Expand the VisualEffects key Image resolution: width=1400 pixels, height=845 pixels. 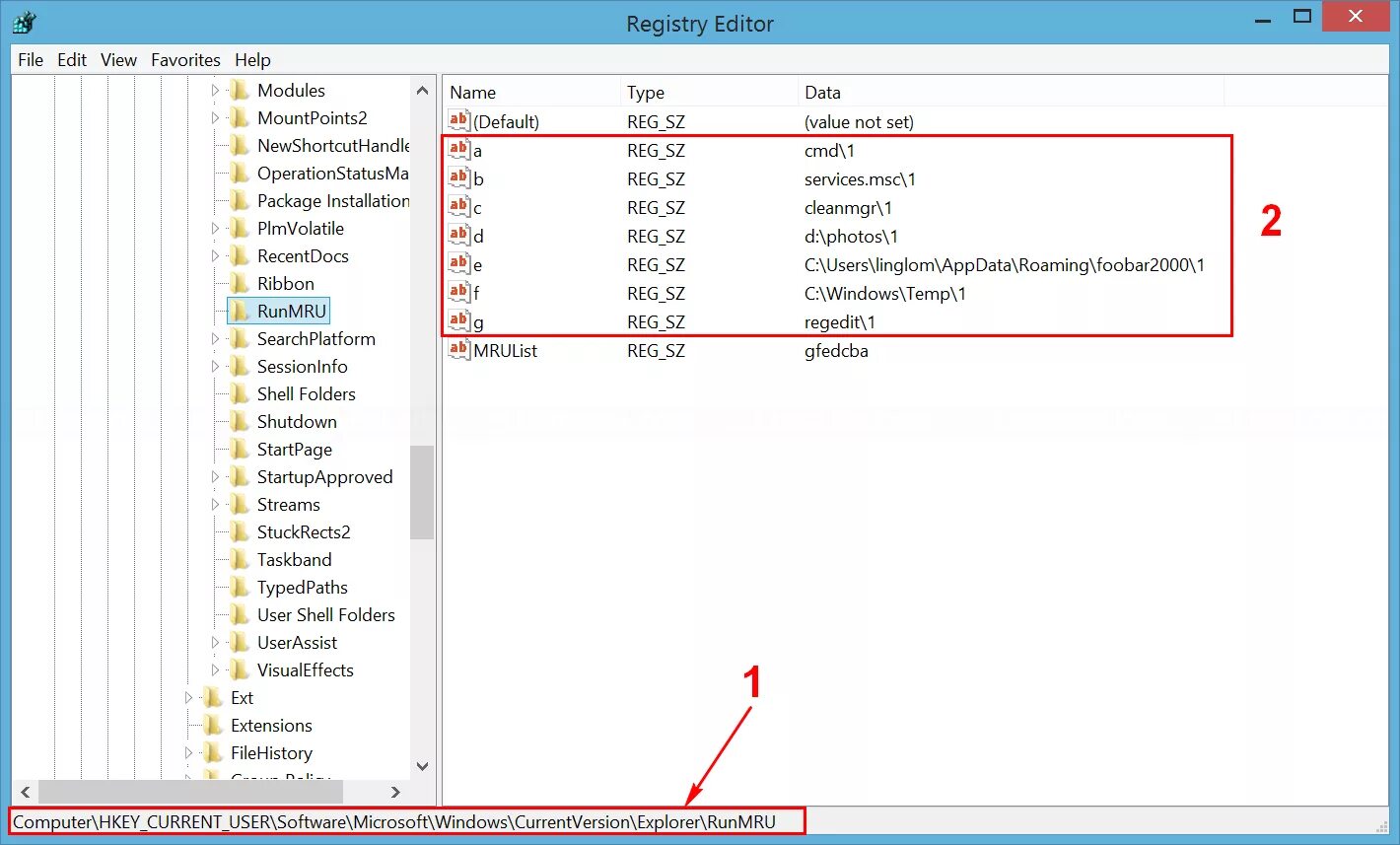[215, 670]
